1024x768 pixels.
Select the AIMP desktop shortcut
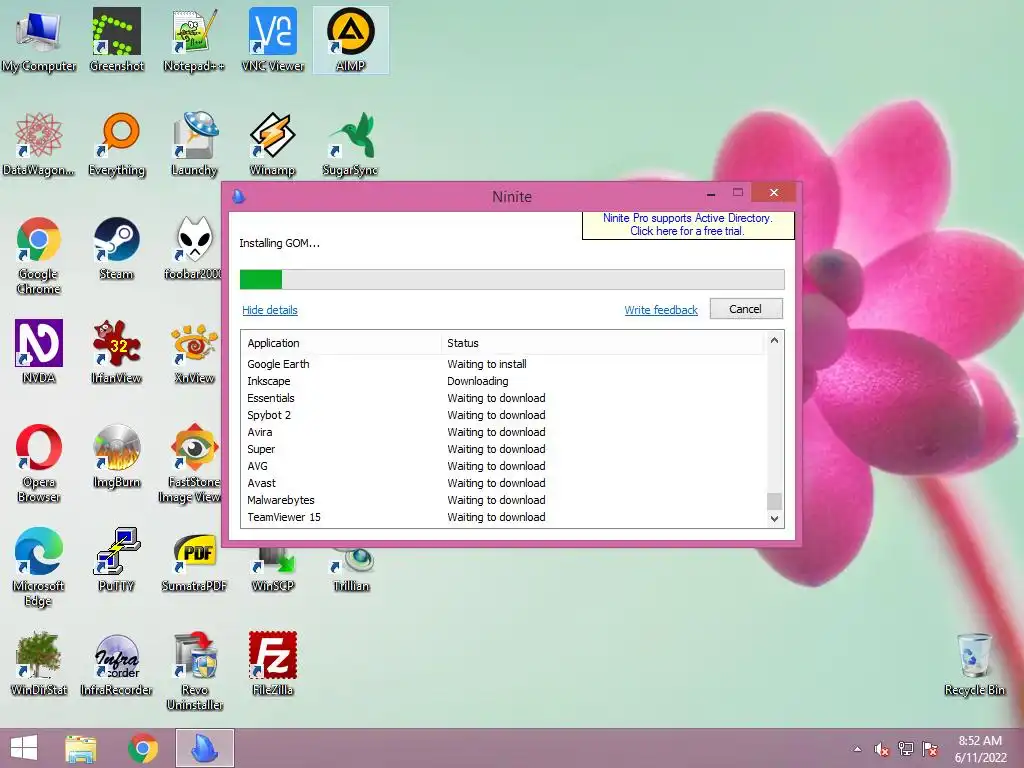tap(351, 40)
